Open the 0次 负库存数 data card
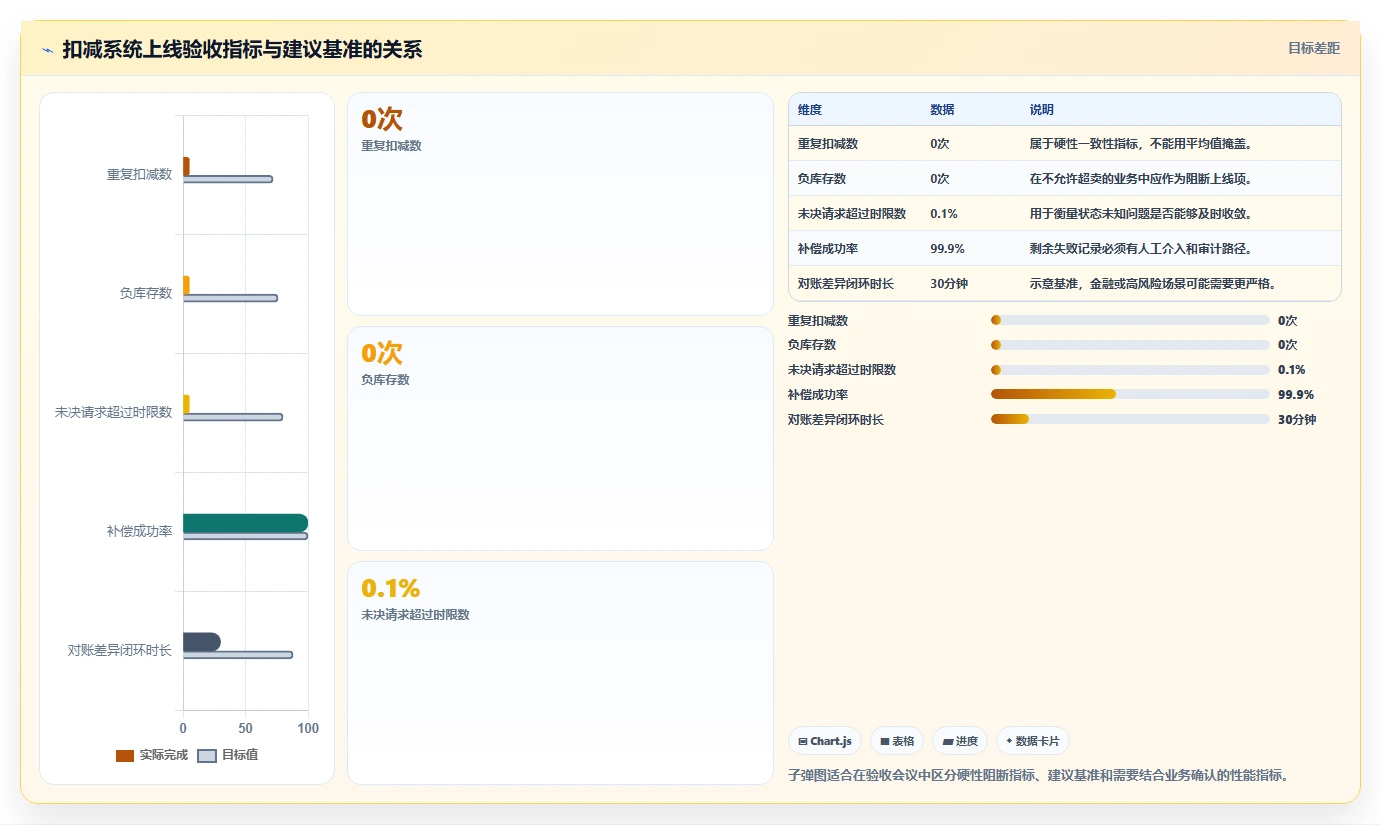 [x=560, y=438]
